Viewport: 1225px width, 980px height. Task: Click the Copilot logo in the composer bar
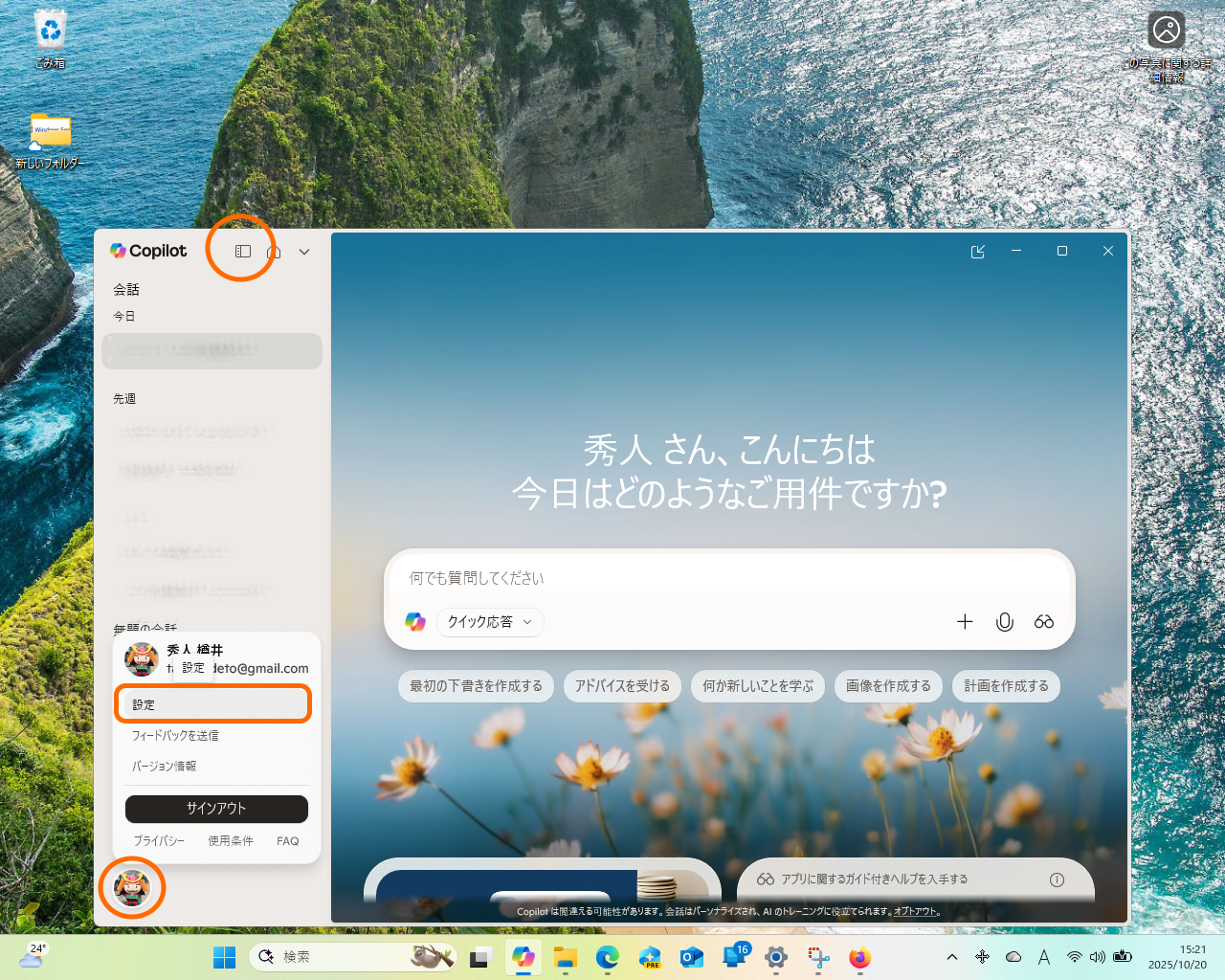[x=414, y=621]
